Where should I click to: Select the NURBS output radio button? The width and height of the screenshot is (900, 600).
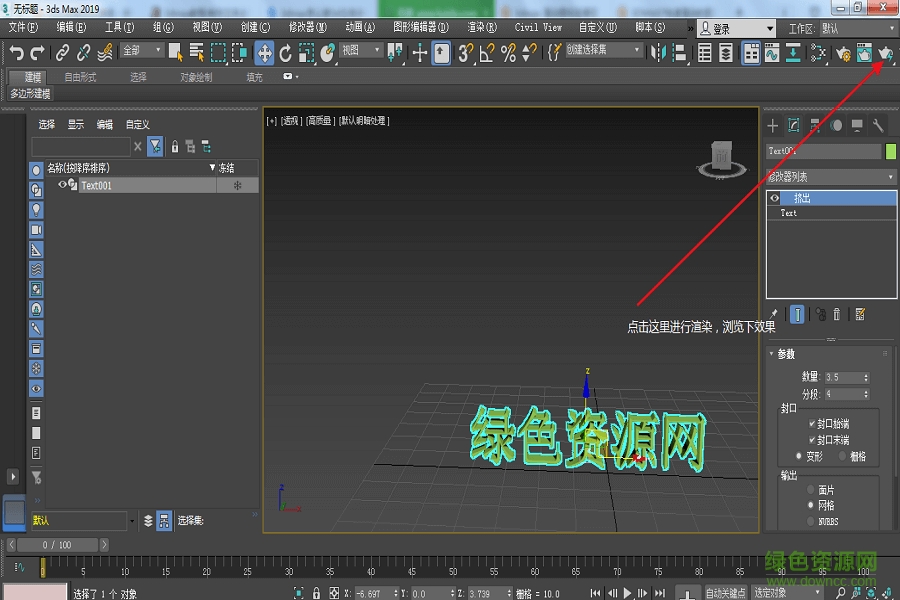809,521
